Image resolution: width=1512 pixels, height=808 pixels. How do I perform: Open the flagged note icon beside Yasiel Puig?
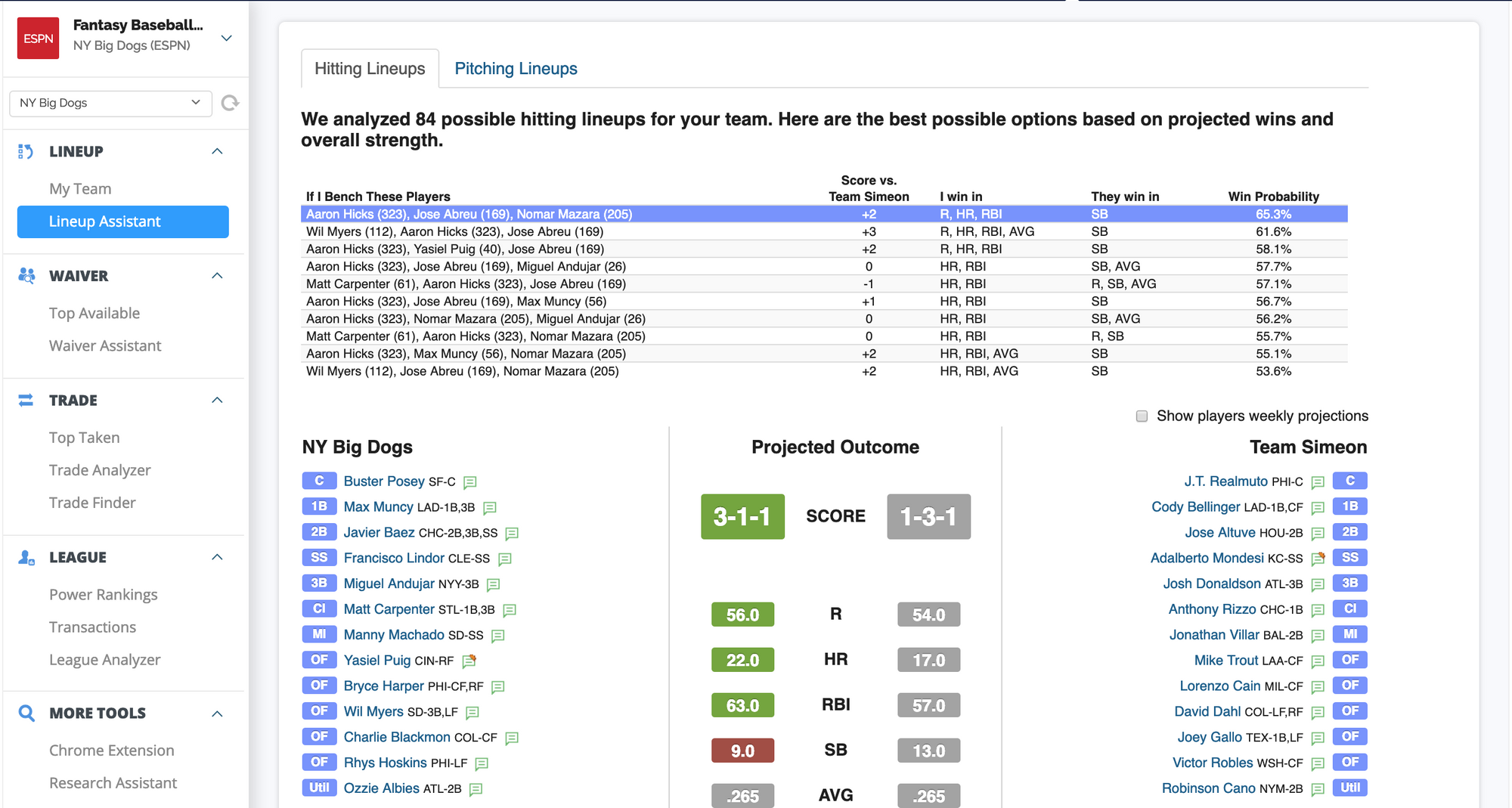[469, 661]
